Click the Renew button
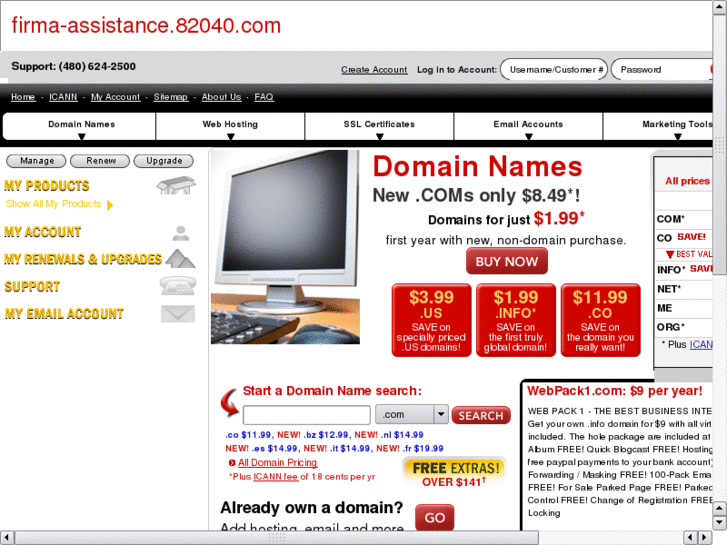Viewport: 727px width, 545px height. (100, 161)
